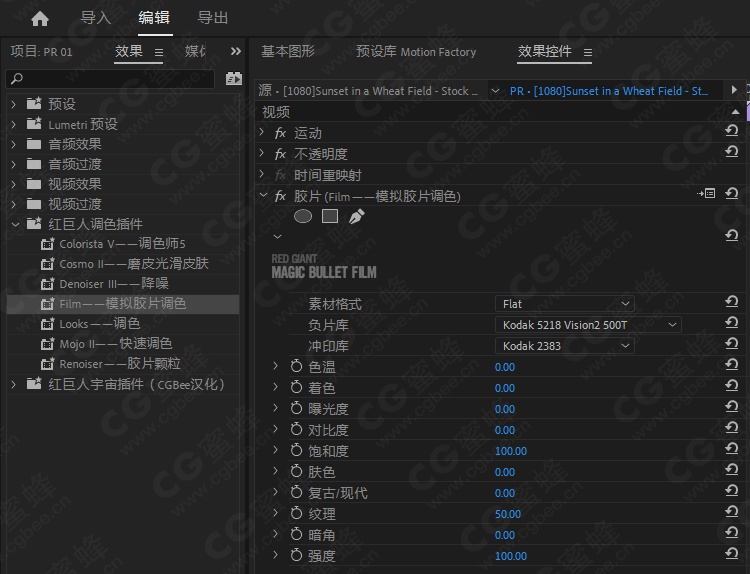This screenshot has width=750, height=574.
Task: Click the 饱和度 value 100.00
Action: (511, 451)
